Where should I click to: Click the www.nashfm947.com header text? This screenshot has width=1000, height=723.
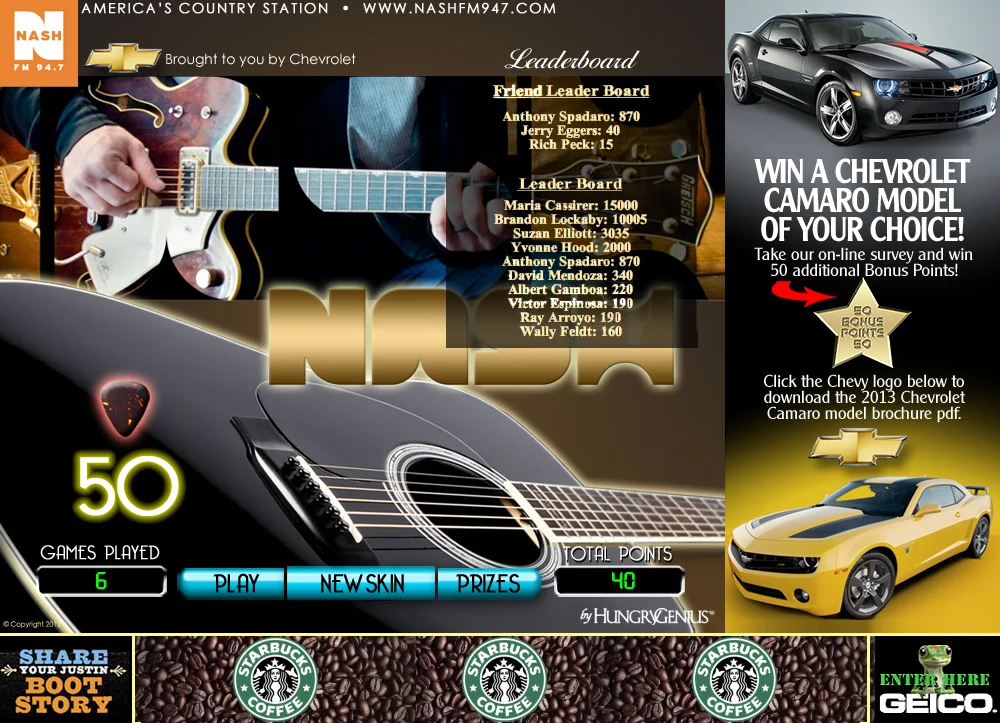pyautogui.click(x=459, y=9)
